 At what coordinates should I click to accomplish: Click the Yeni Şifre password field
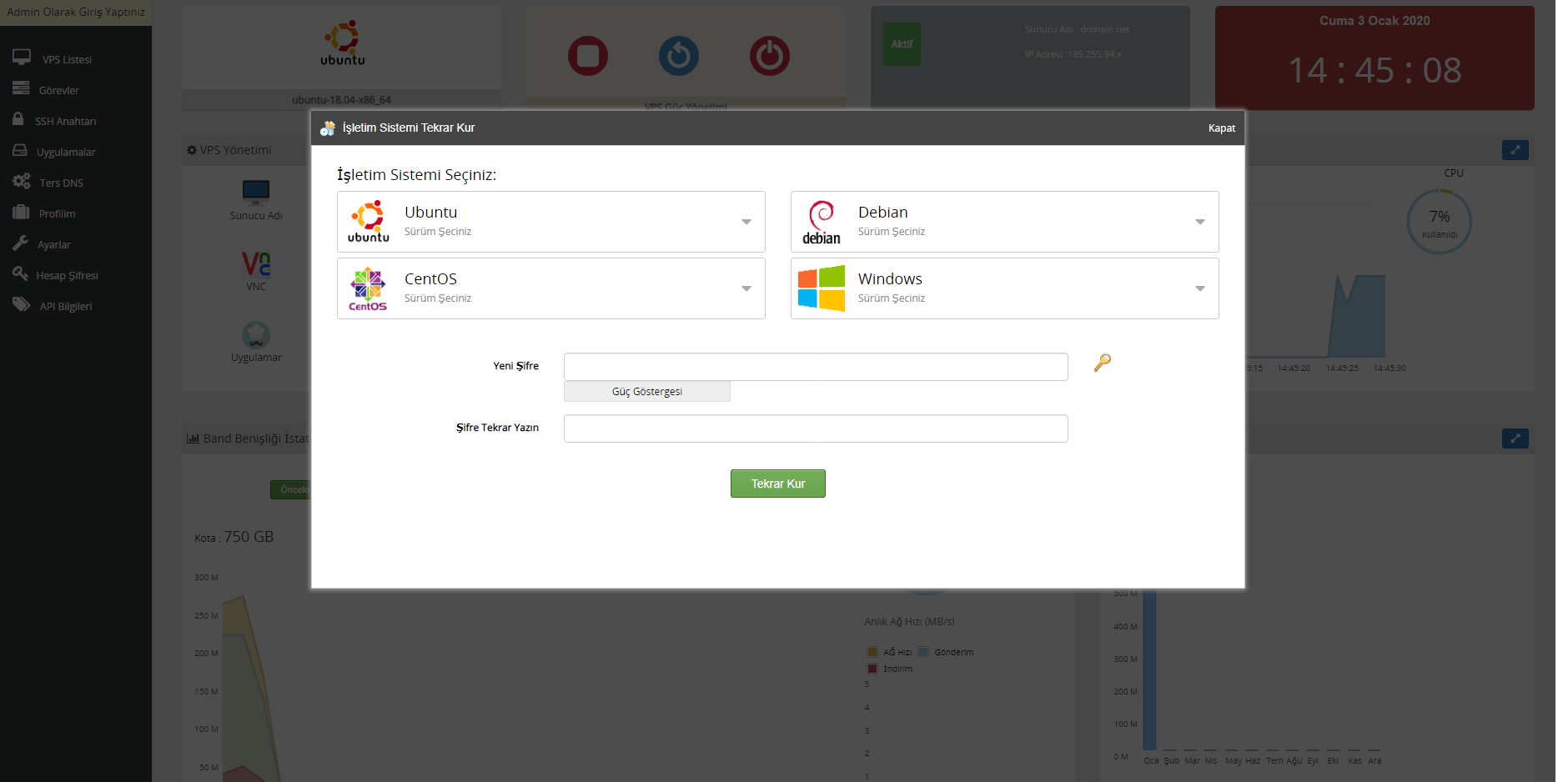pyautogui.click(x=815, y=367)
